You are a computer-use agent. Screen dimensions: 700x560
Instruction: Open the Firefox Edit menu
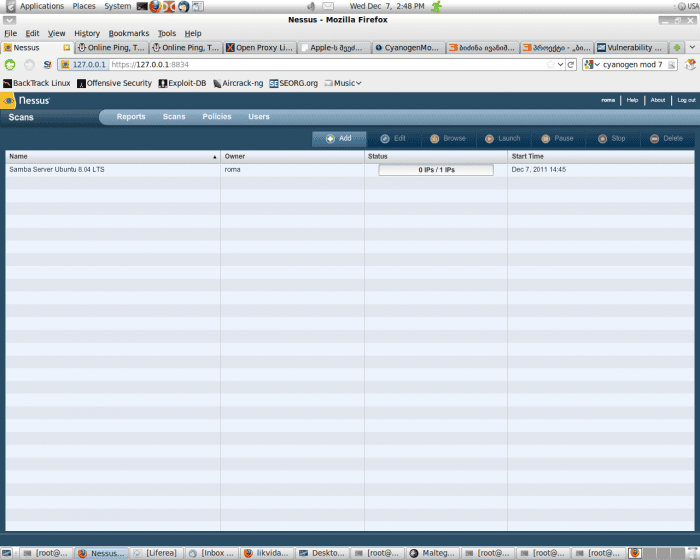click(32, 33)
